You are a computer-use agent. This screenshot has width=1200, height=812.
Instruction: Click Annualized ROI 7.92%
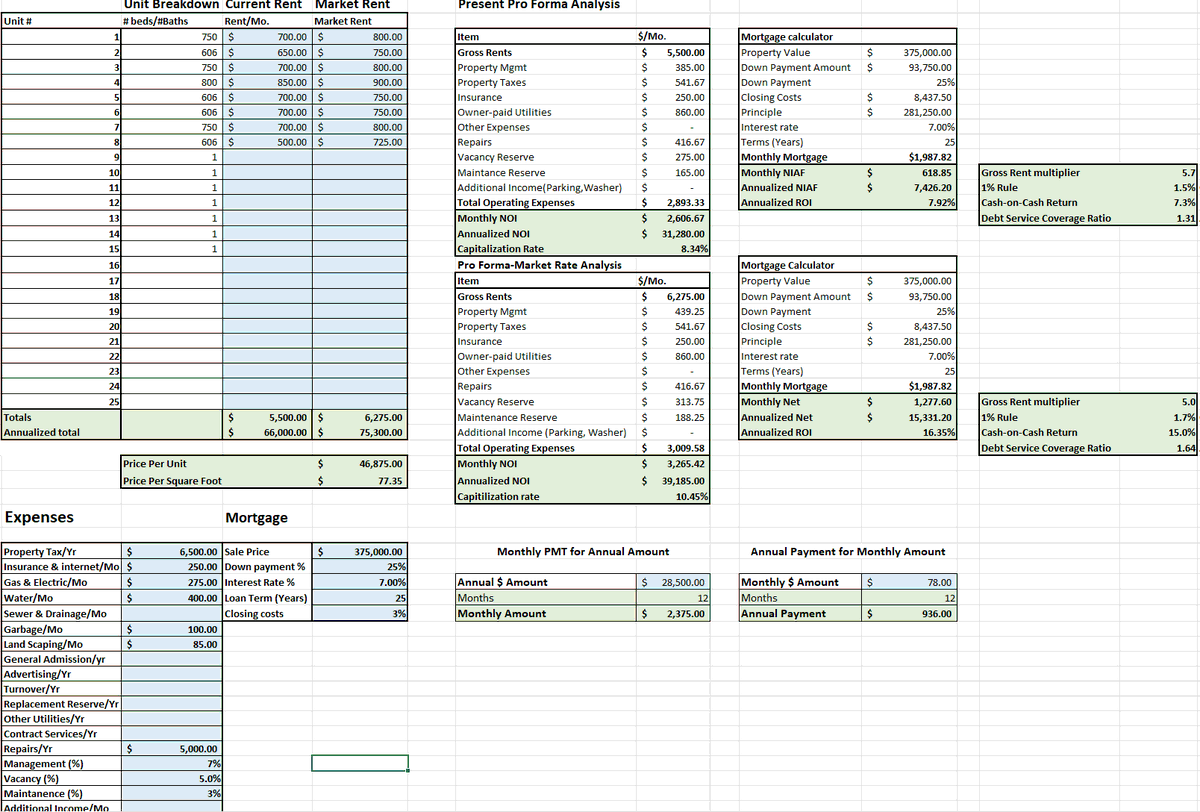(x=910, y=203)
